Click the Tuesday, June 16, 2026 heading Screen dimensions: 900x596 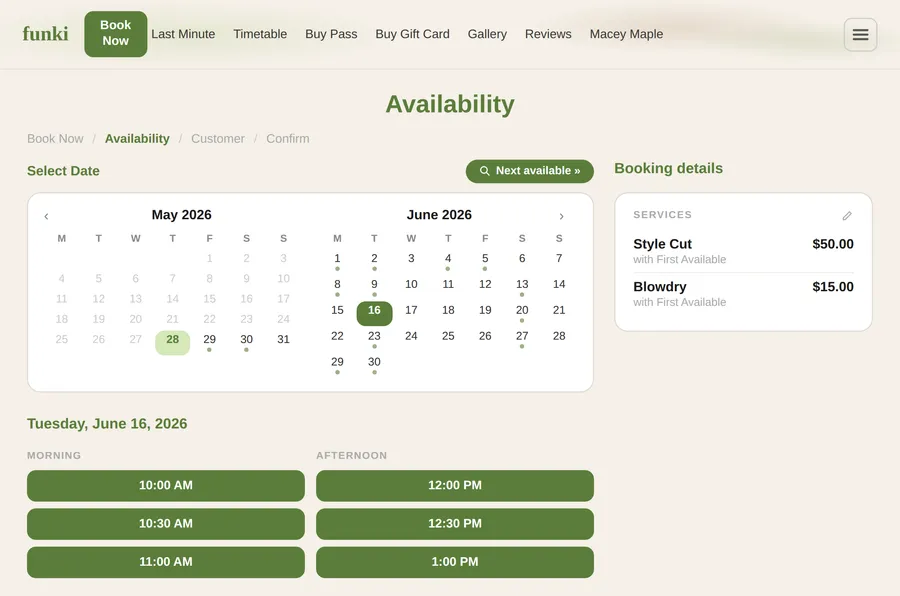pyautogui.click(x=107, y=424)
